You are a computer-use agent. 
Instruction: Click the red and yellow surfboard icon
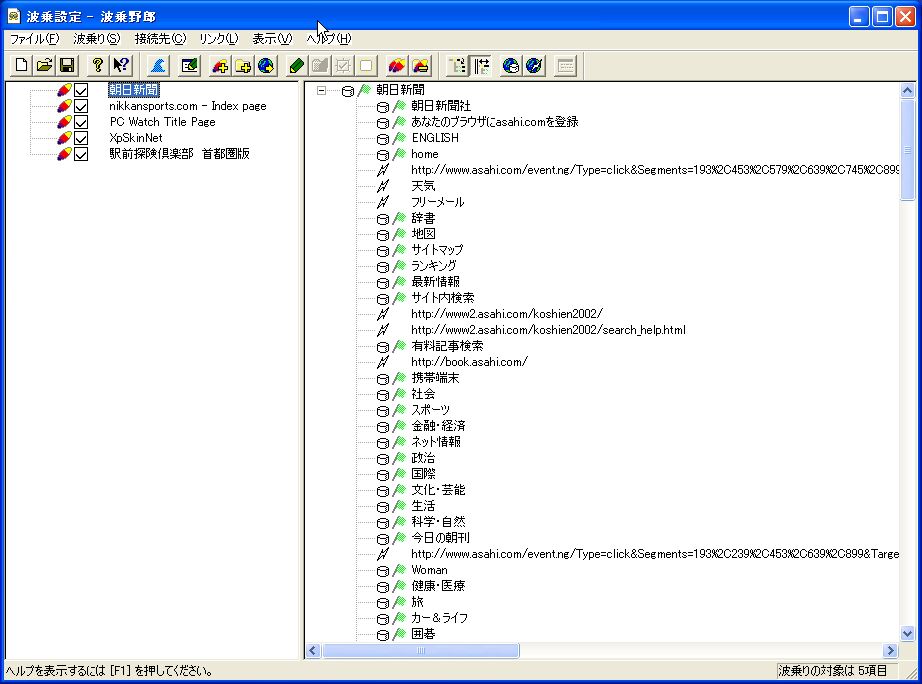396,65
